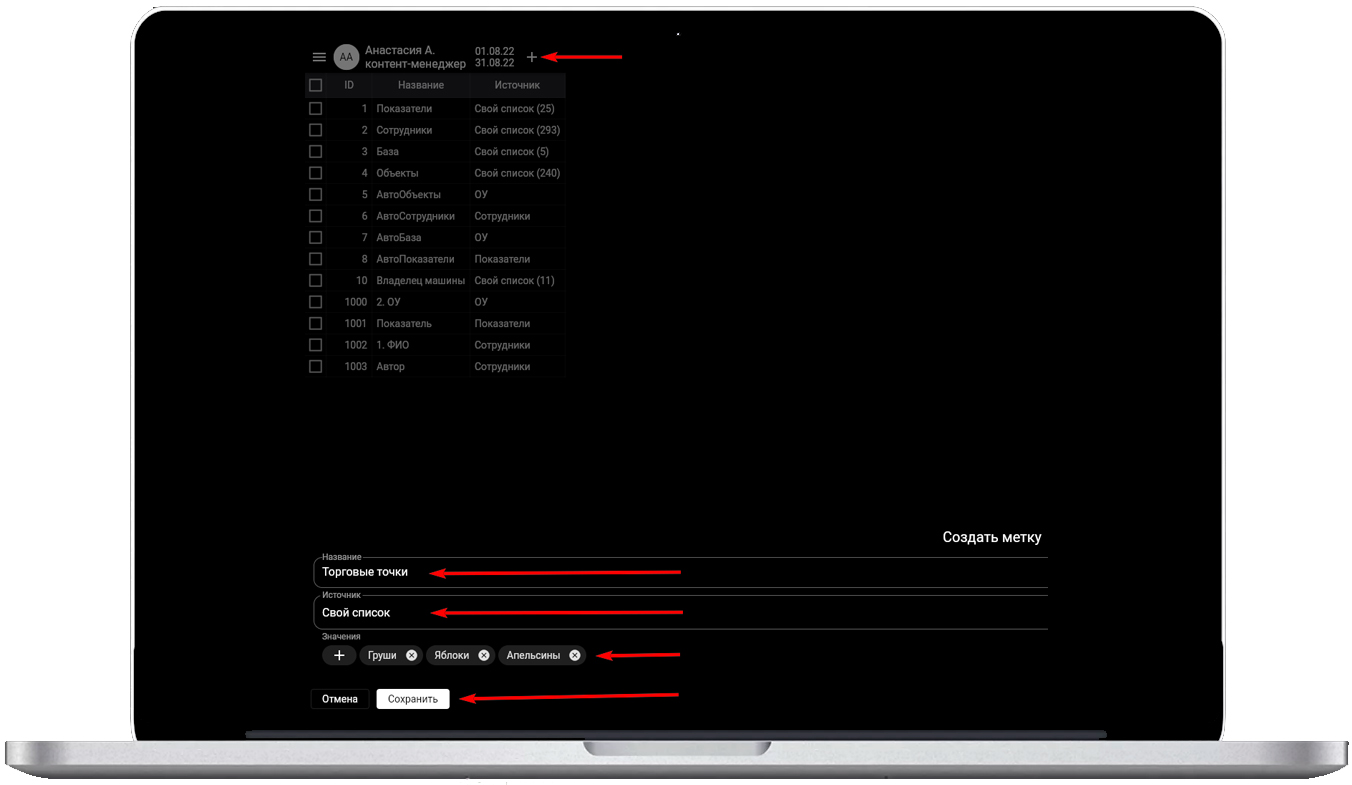
Task: Click the Название input field
Action: tap(680, 572)
